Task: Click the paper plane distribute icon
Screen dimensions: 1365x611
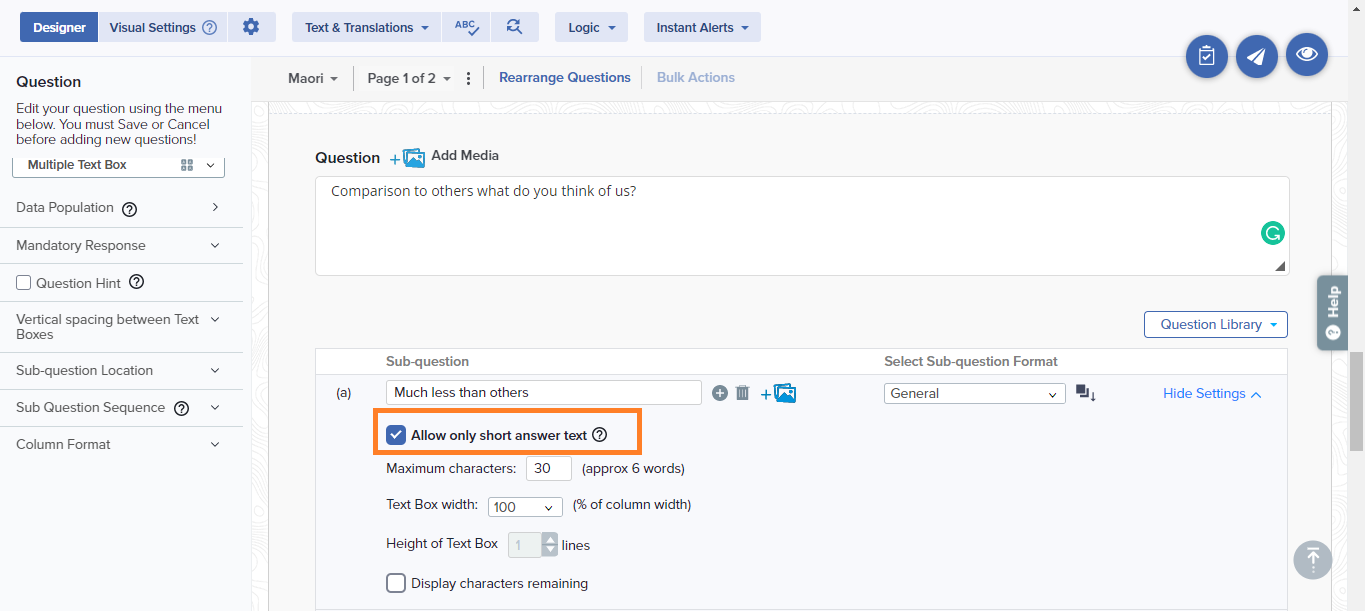Action: tap(1256, 57)
